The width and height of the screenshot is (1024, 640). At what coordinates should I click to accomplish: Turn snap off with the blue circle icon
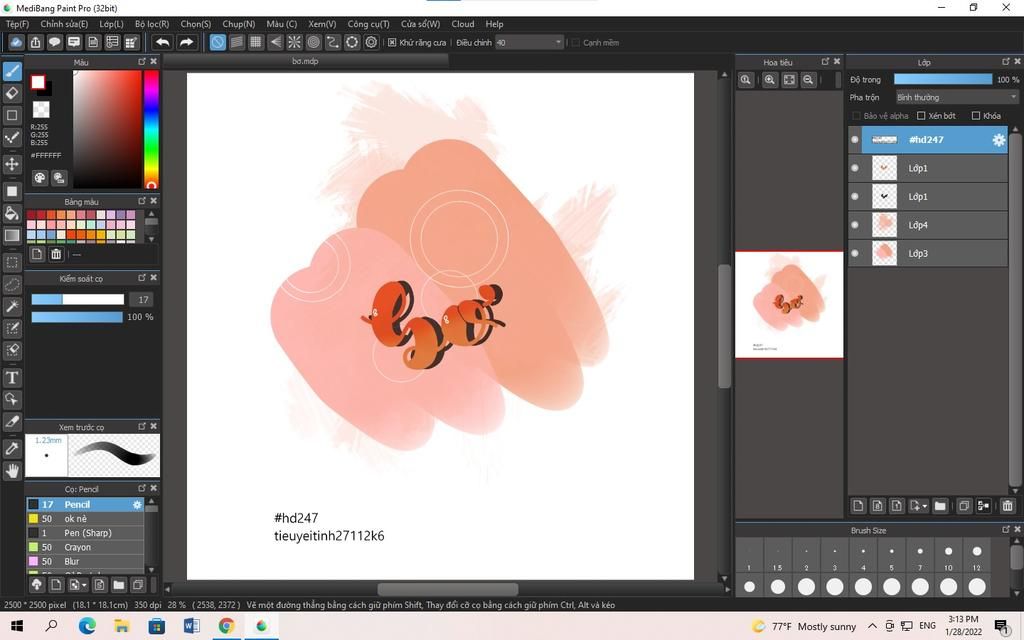217,42
